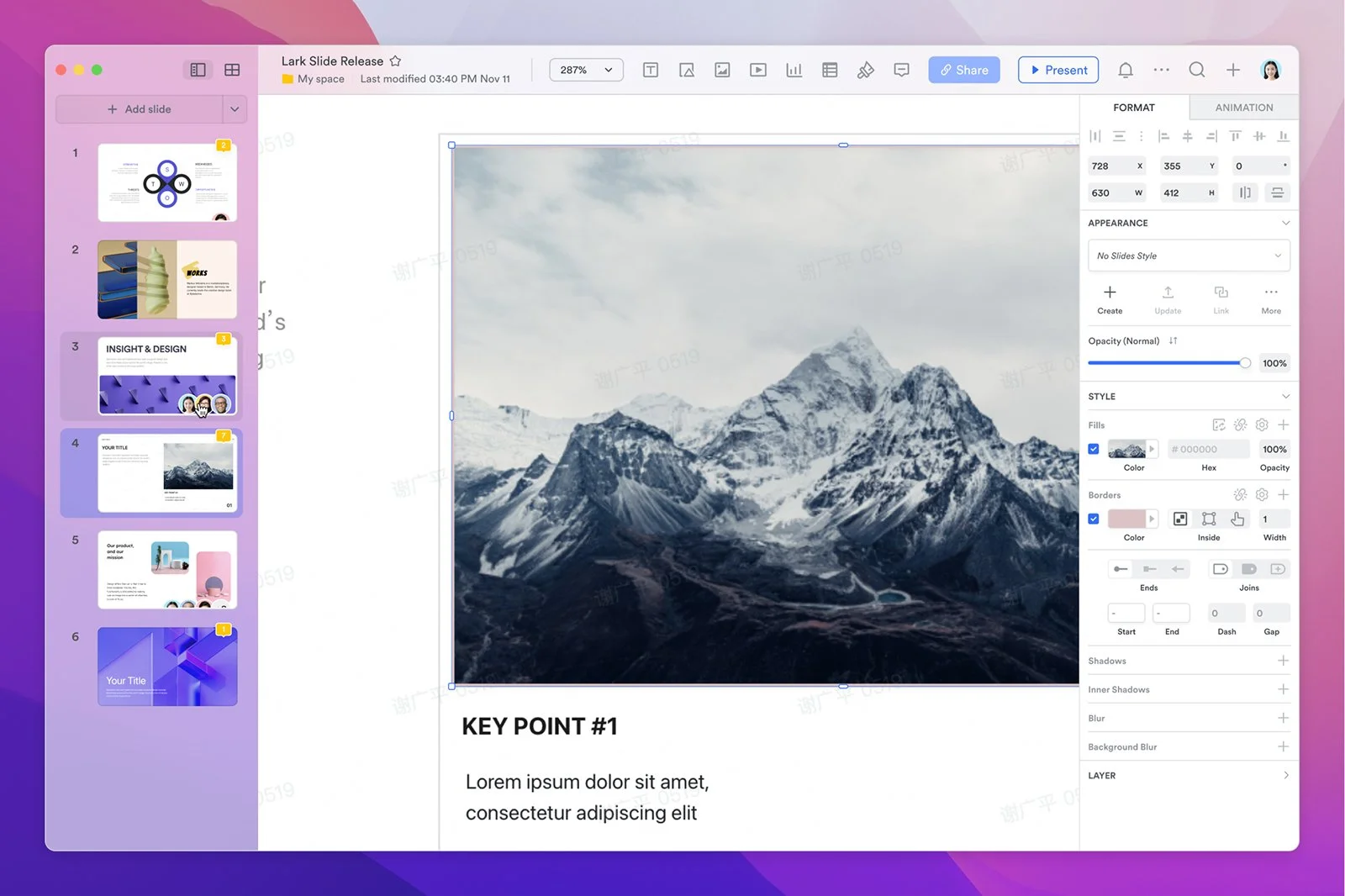Flip the image horizontally

1245,192
